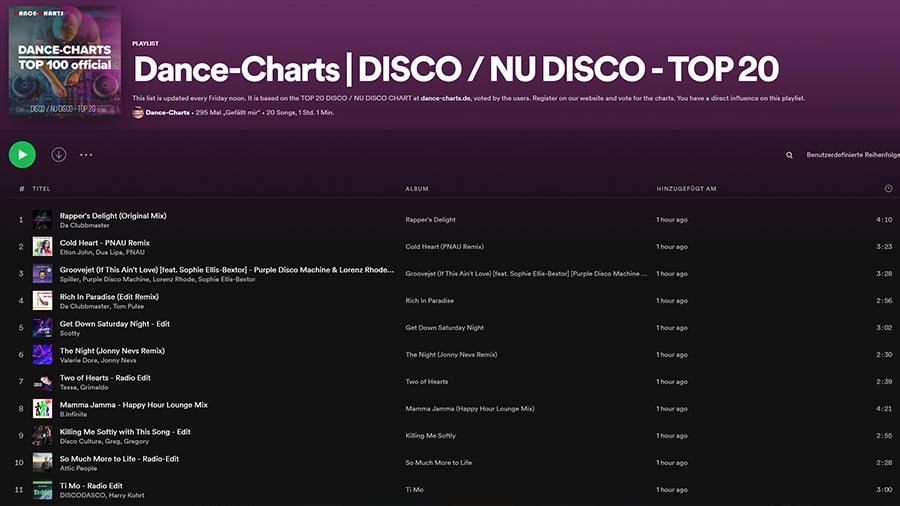Open the DISCODASCO artist link
Viewport: 900px width, 506px height.
pyautogui.click(x=83, y=495)
